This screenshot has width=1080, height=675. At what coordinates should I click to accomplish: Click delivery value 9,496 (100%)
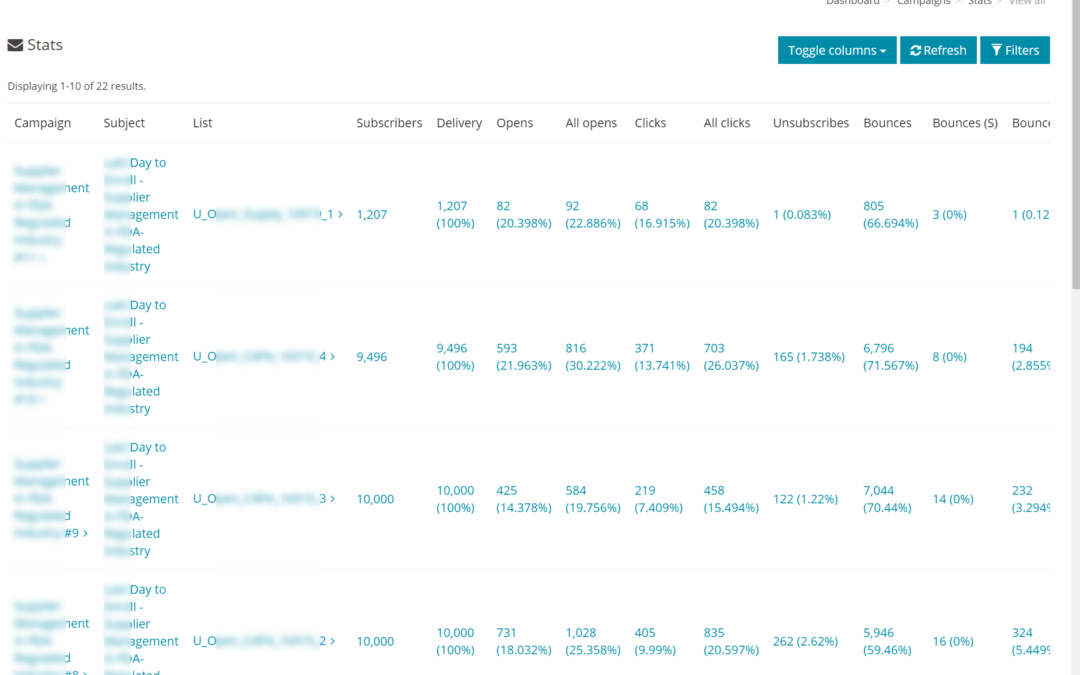[x=455, y=357]
